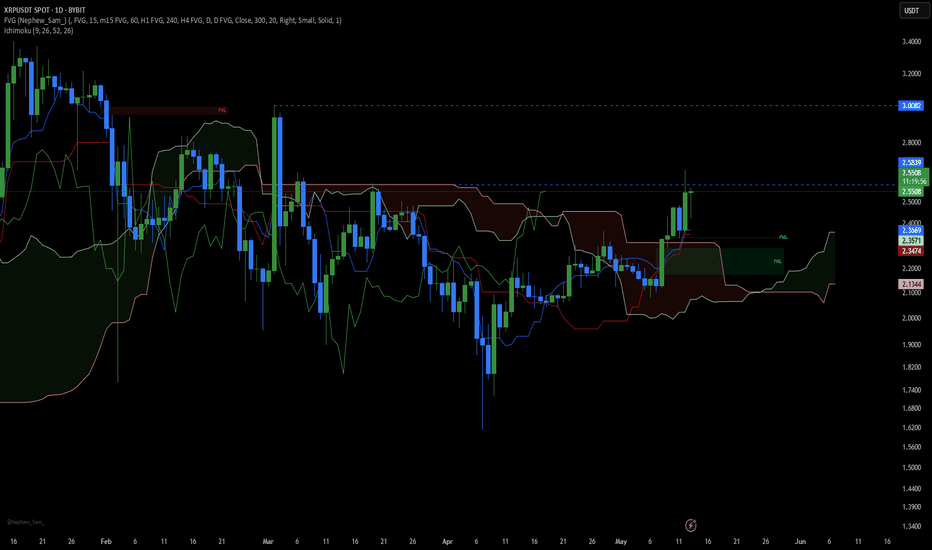This screenshot has height=550, width=932.
Task: Click the 3.4000 price axis value
Action: coord(911,42)
